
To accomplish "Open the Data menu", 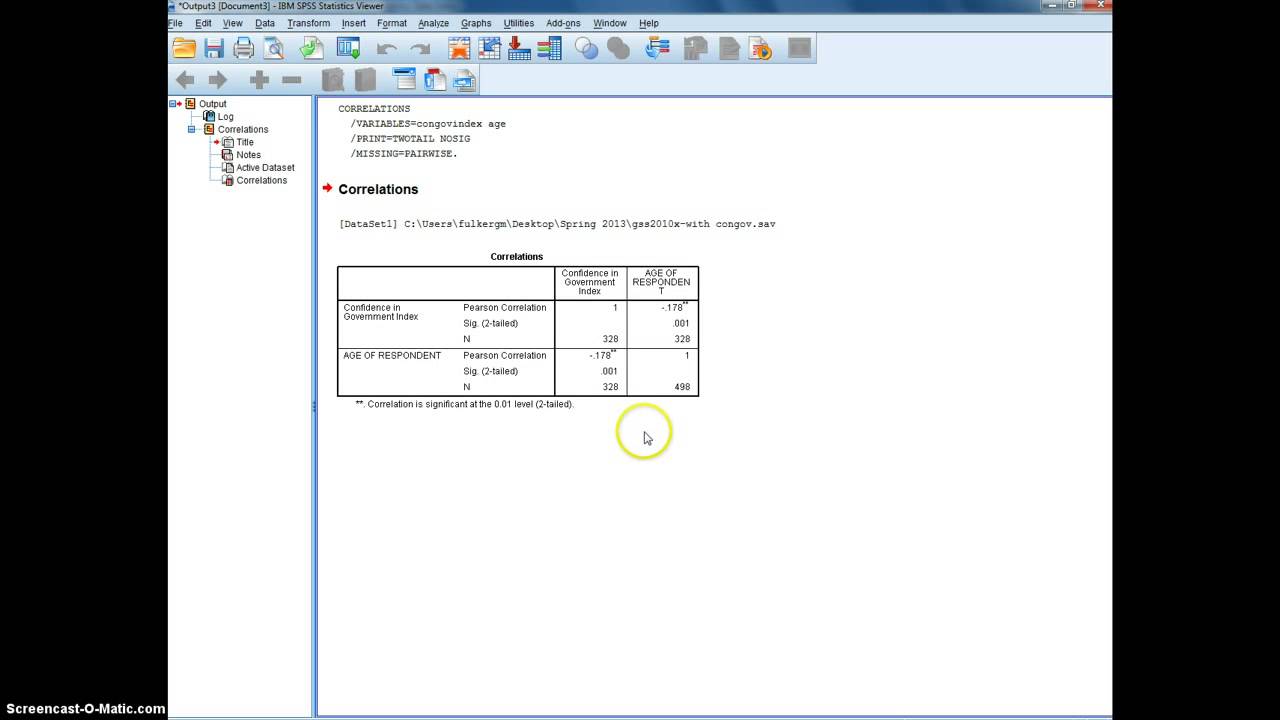I will point(265,23).
